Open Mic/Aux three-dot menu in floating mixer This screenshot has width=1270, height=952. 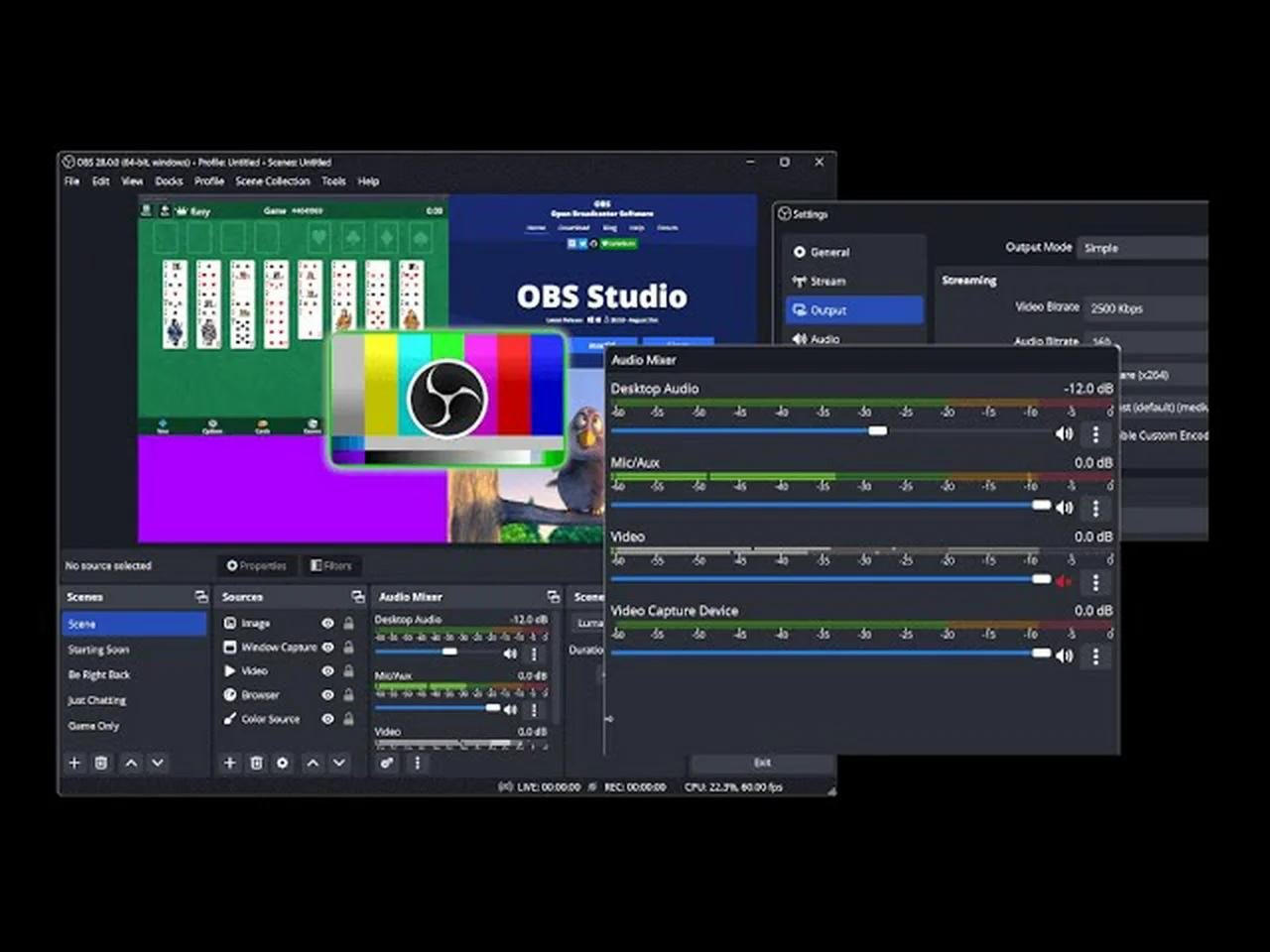click(x=1095, y=508)
